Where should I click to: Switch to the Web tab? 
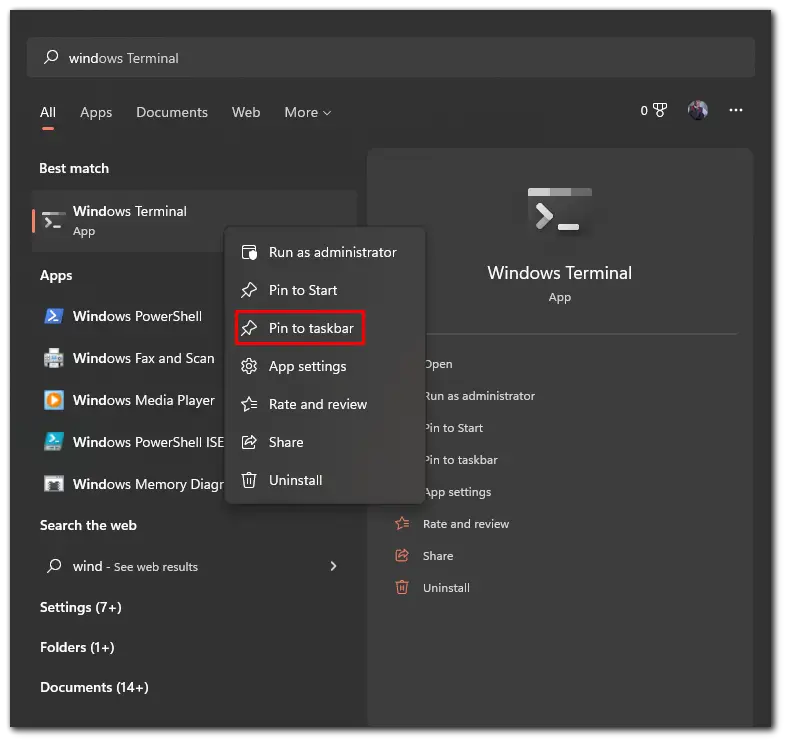point(246,112)
